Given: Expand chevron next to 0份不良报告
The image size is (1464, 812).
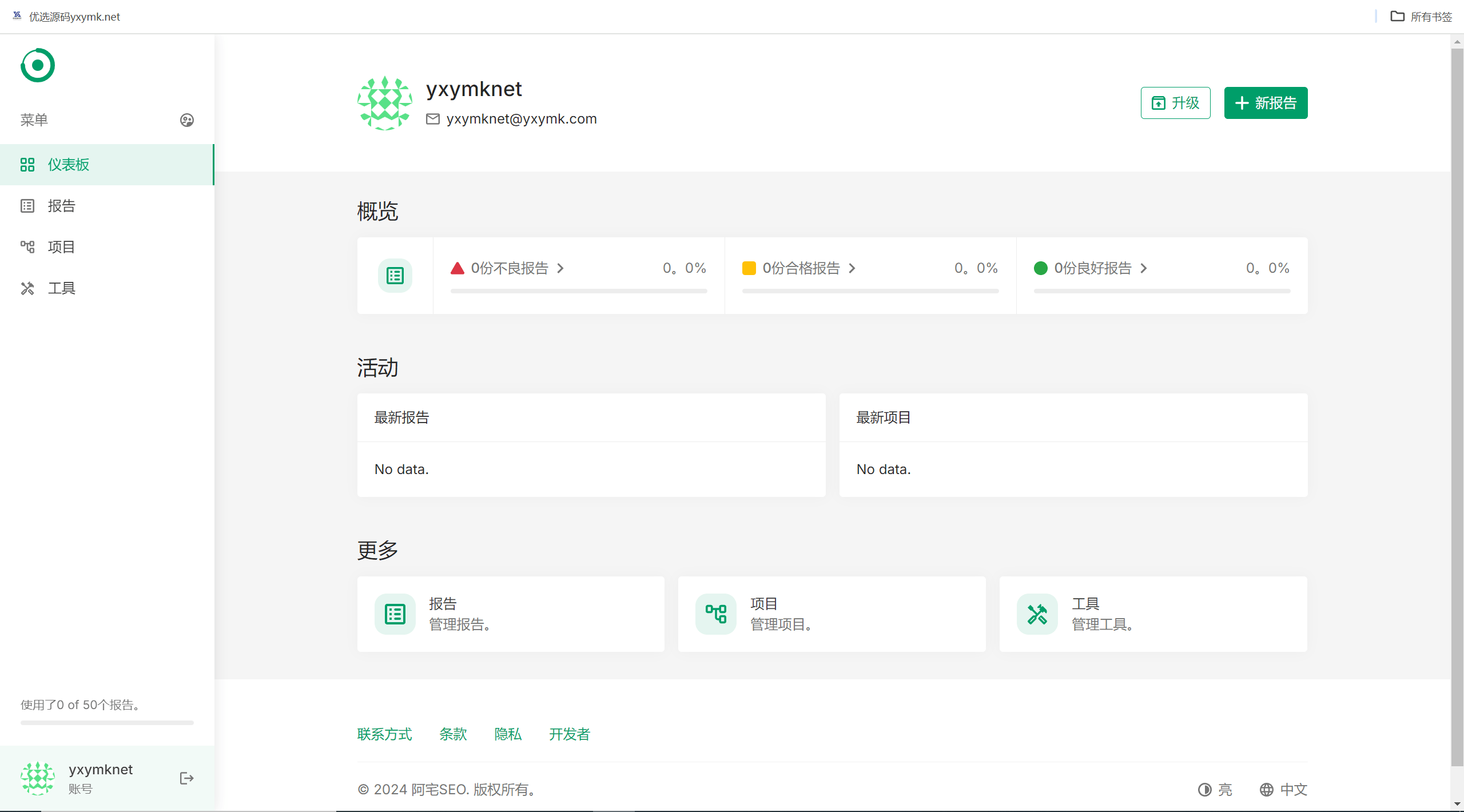Looking at the screenshot, I should pyautogui.click(x=560, y=268).
